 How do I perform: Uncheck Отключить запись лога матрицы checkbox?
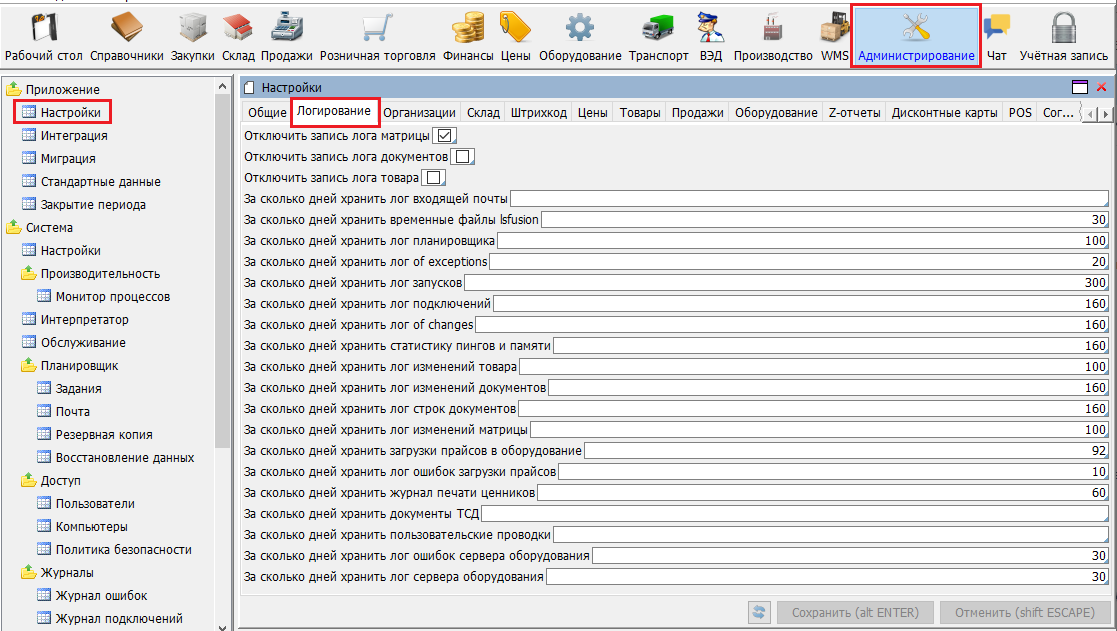(445, 135)
